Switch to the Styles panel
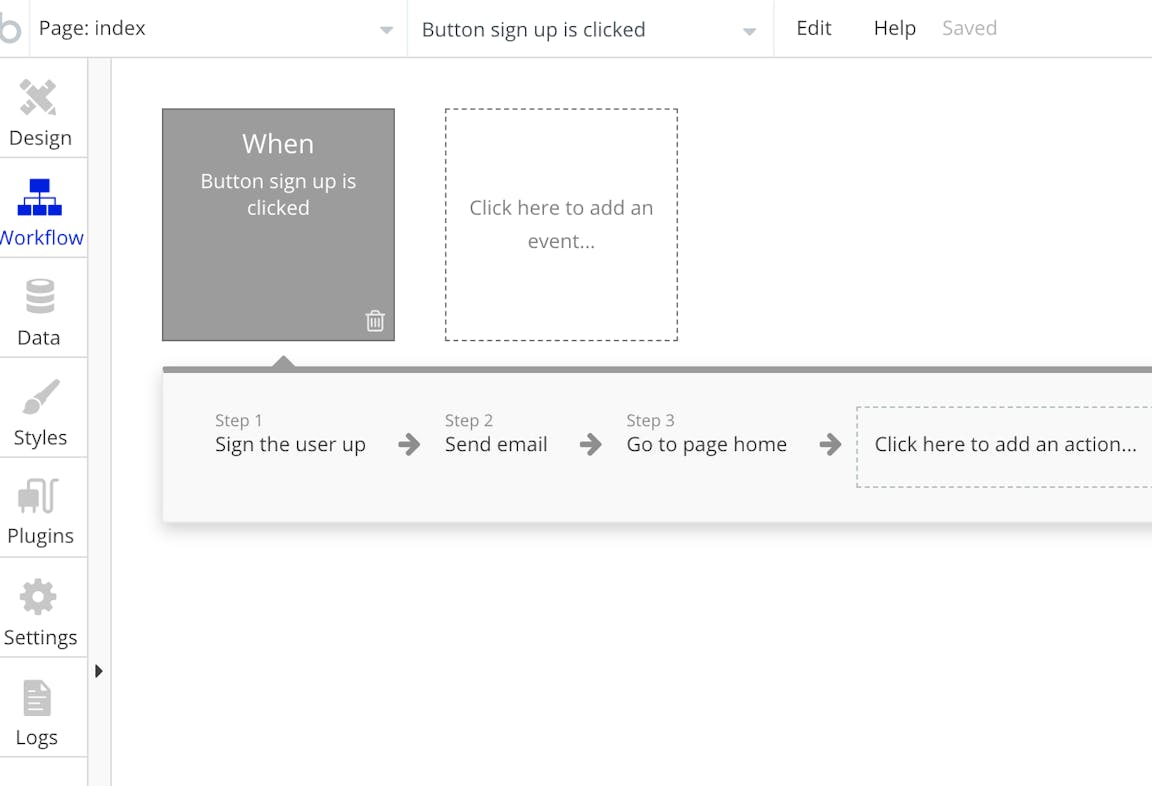This screenshot has width=1152, height=786. [40, 408]
